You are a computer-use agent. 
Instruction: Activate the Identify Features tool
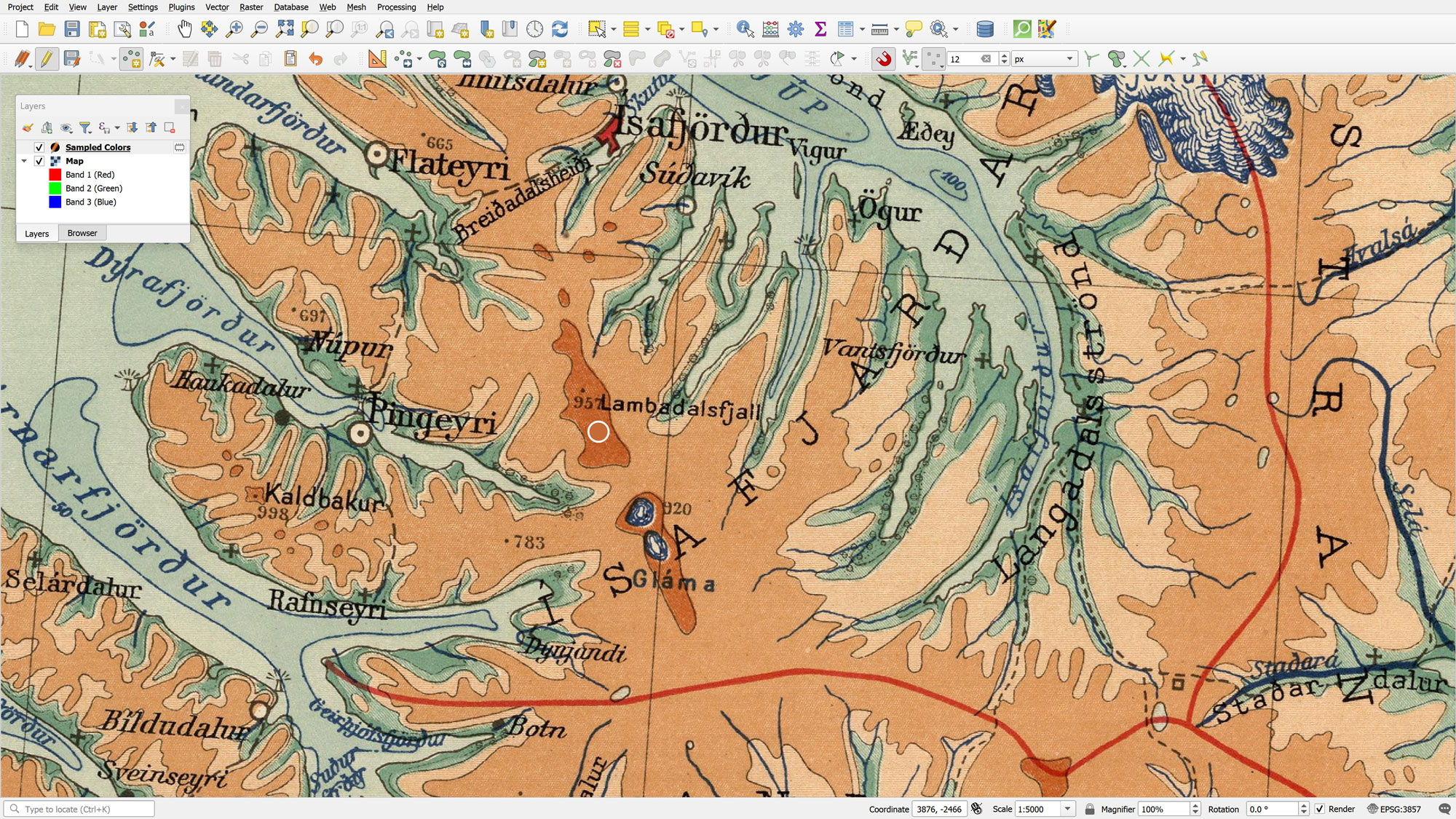(x=745, y=29)
